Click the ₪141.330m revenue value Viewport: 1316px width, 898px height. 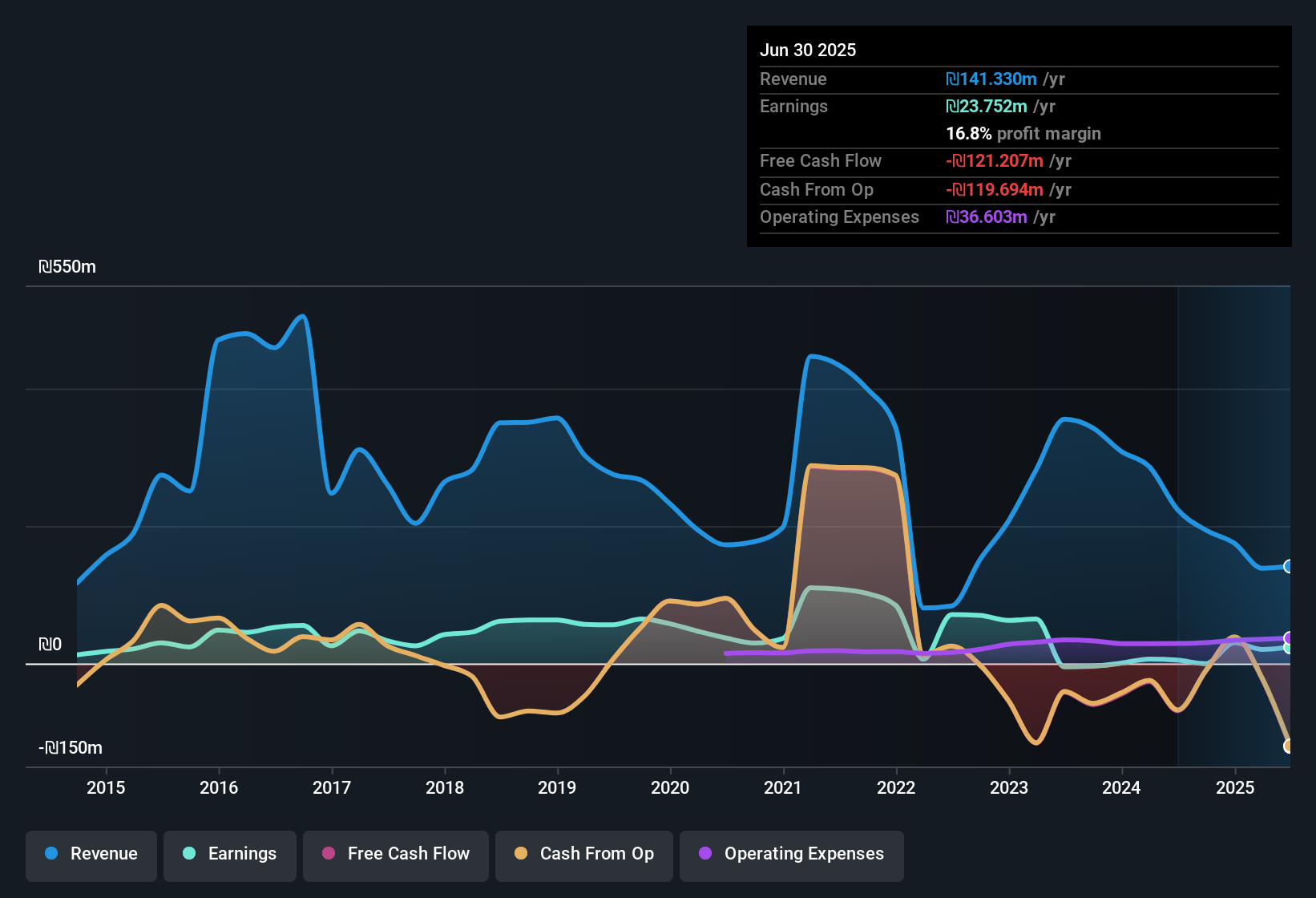coord(991,79)
